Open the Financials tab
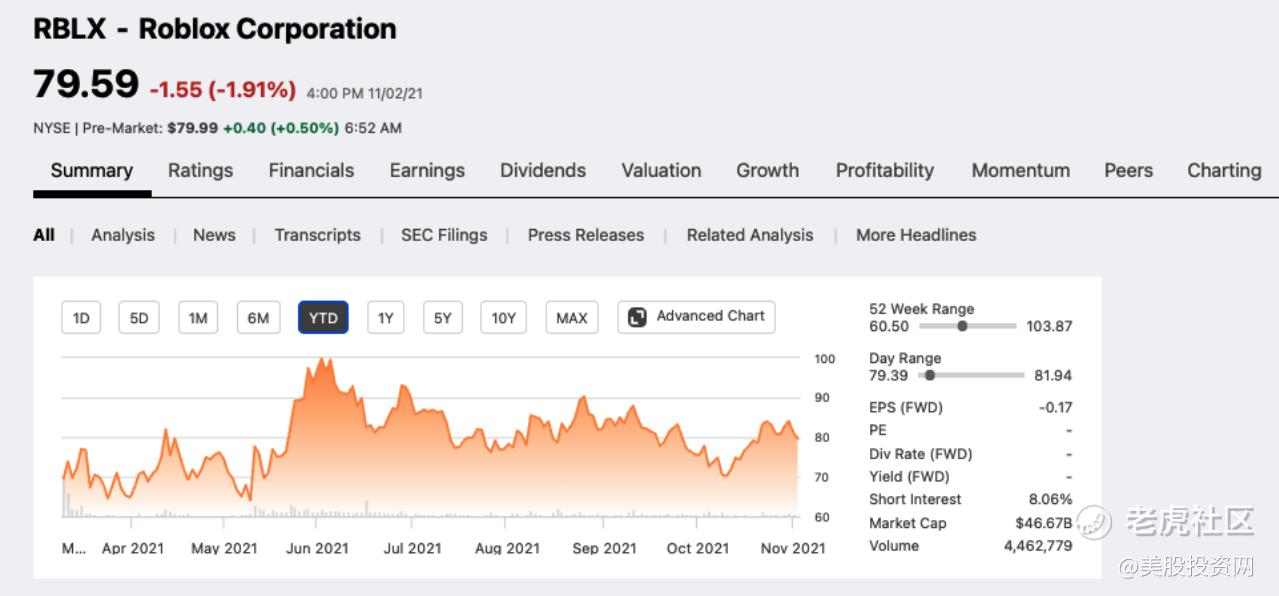 point(311,170)
